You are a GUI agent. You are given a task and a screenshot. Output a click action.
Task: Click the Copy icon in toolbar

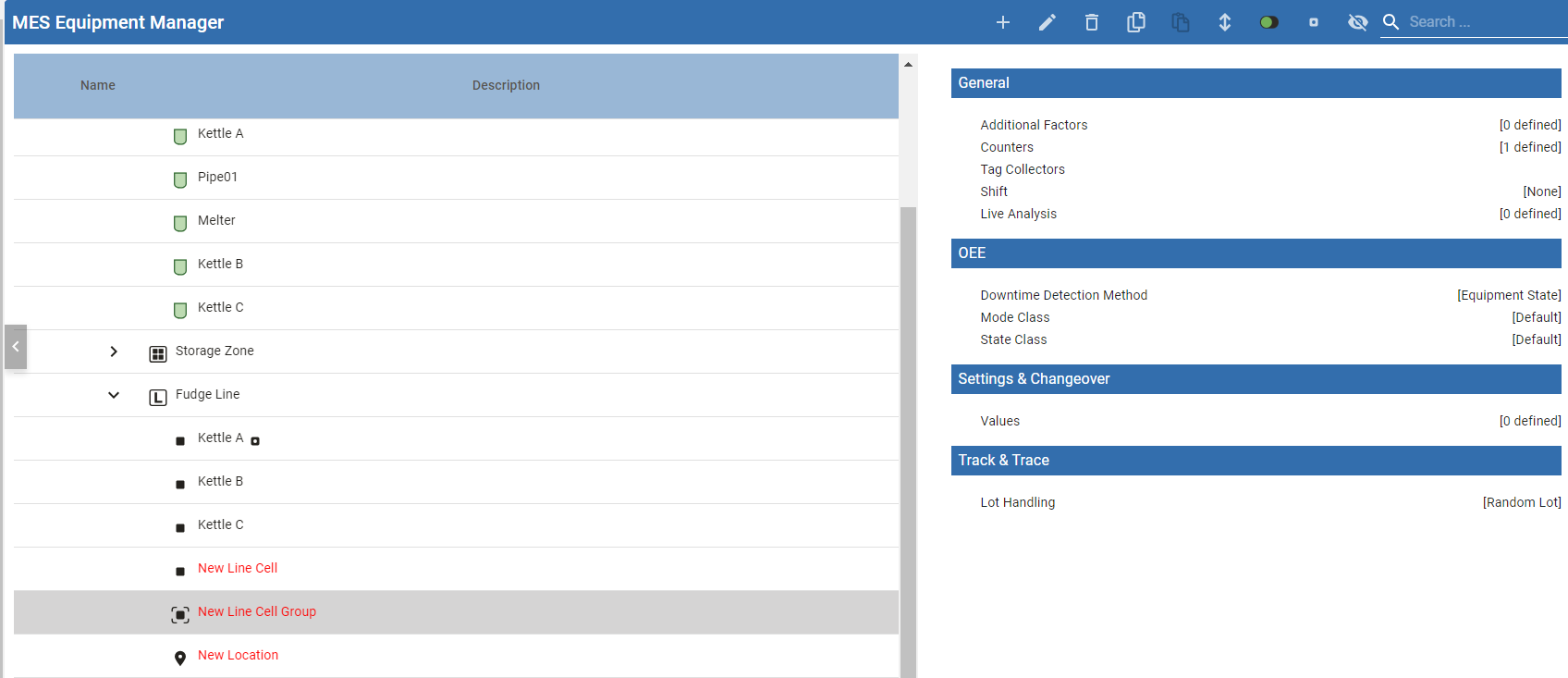click(x=1135, y=22)
